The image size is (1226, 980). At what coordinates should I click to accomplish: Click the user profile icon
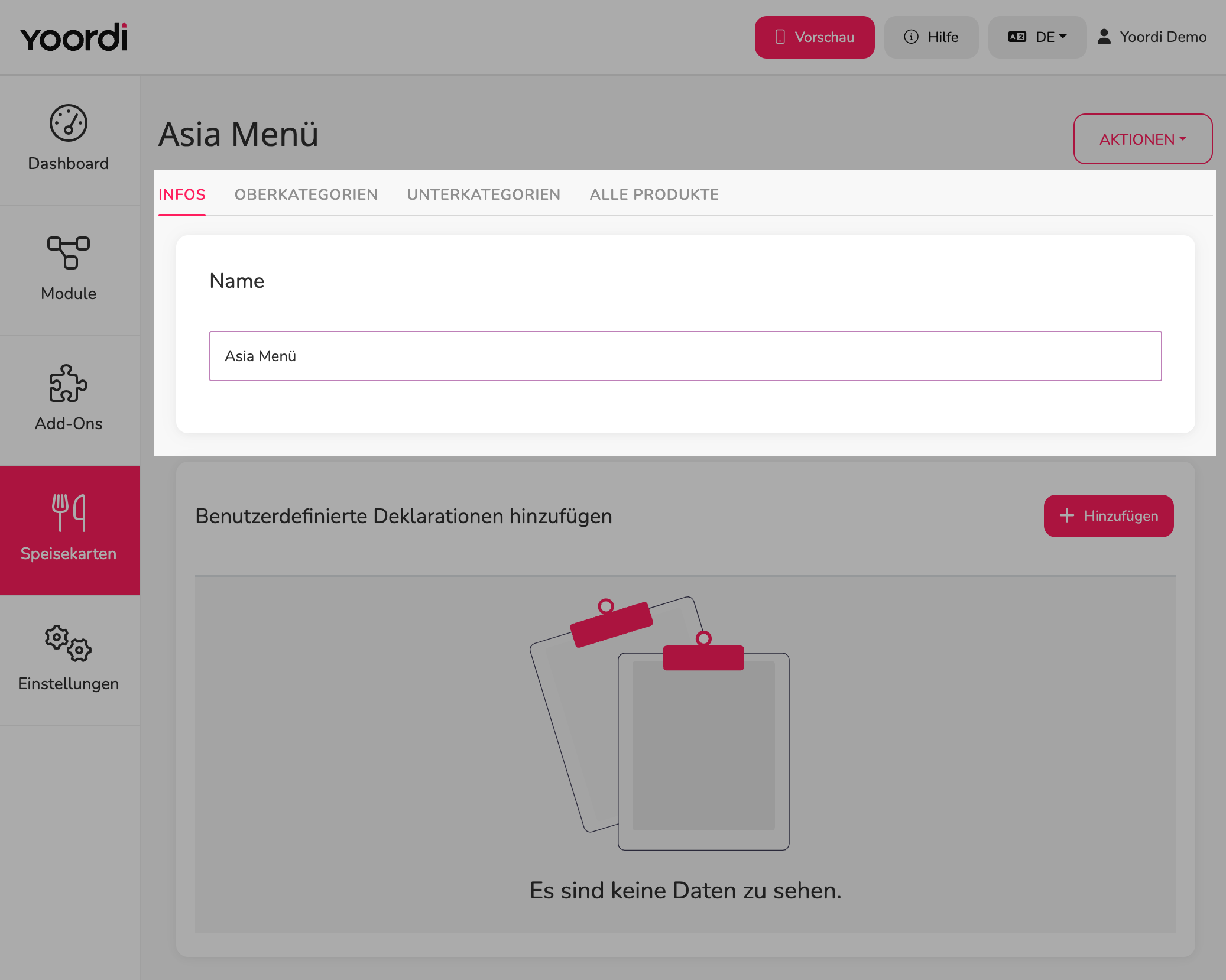click(1104, 37)
